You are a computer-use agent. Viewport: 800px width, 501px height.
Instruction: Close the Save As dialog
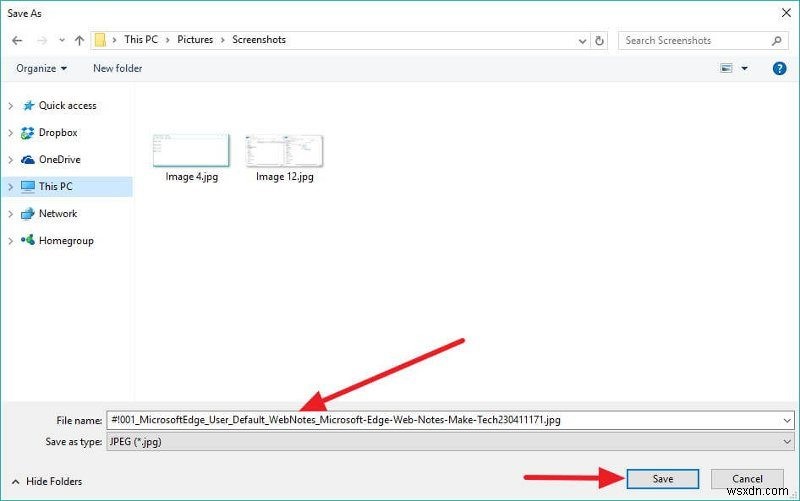point(786,13)
